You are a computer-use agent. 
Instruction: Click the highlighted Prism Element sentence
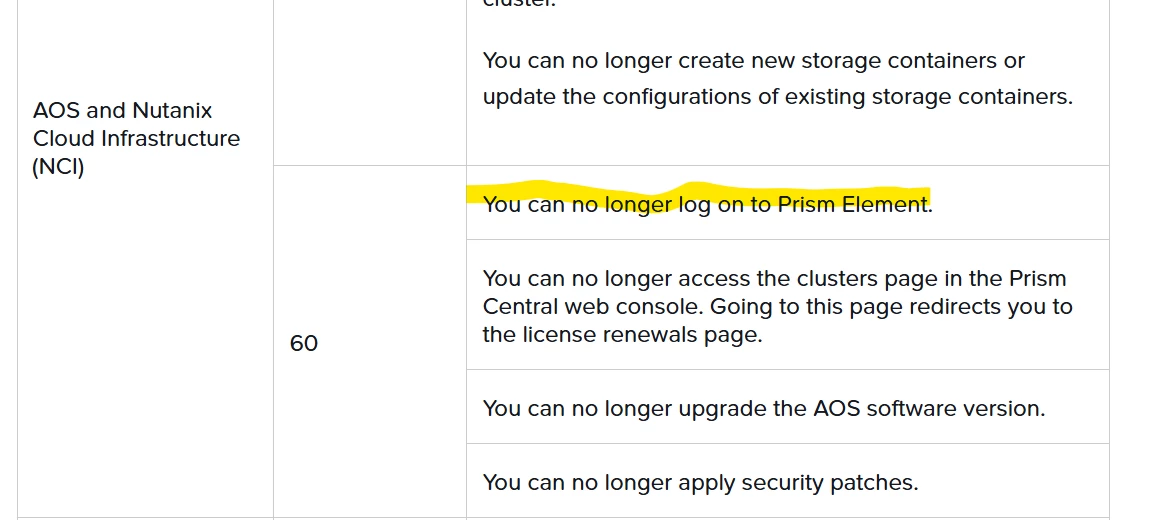point(707,204)
